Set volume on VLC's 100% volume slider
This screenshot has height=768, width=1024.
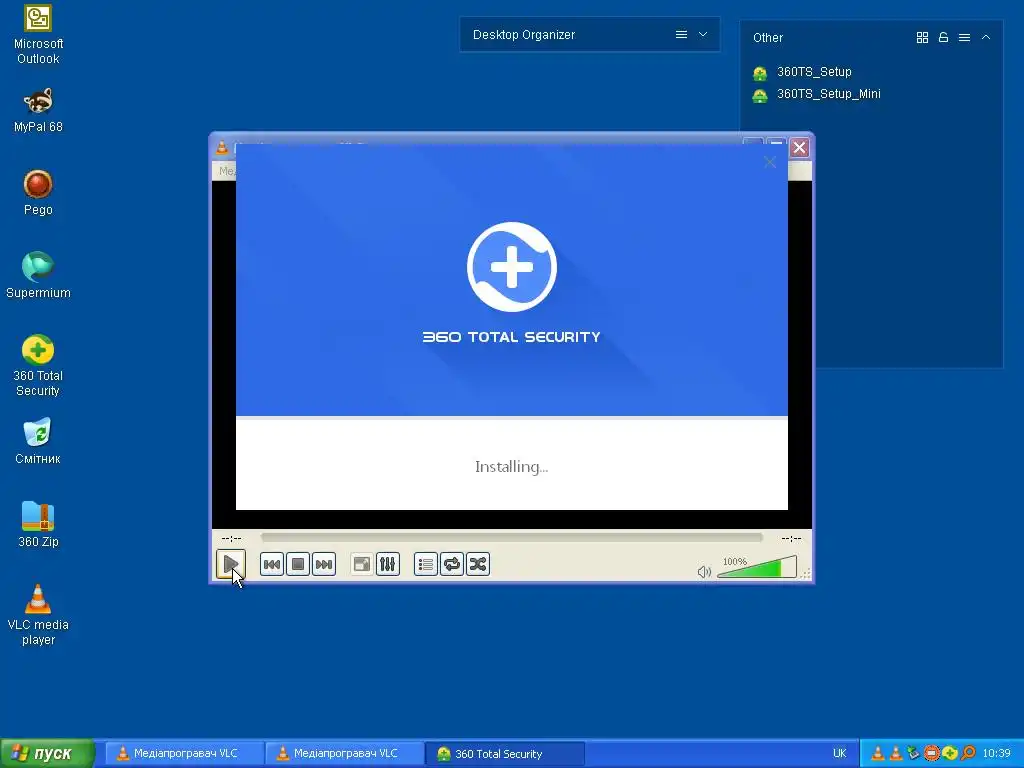(757, 567)
